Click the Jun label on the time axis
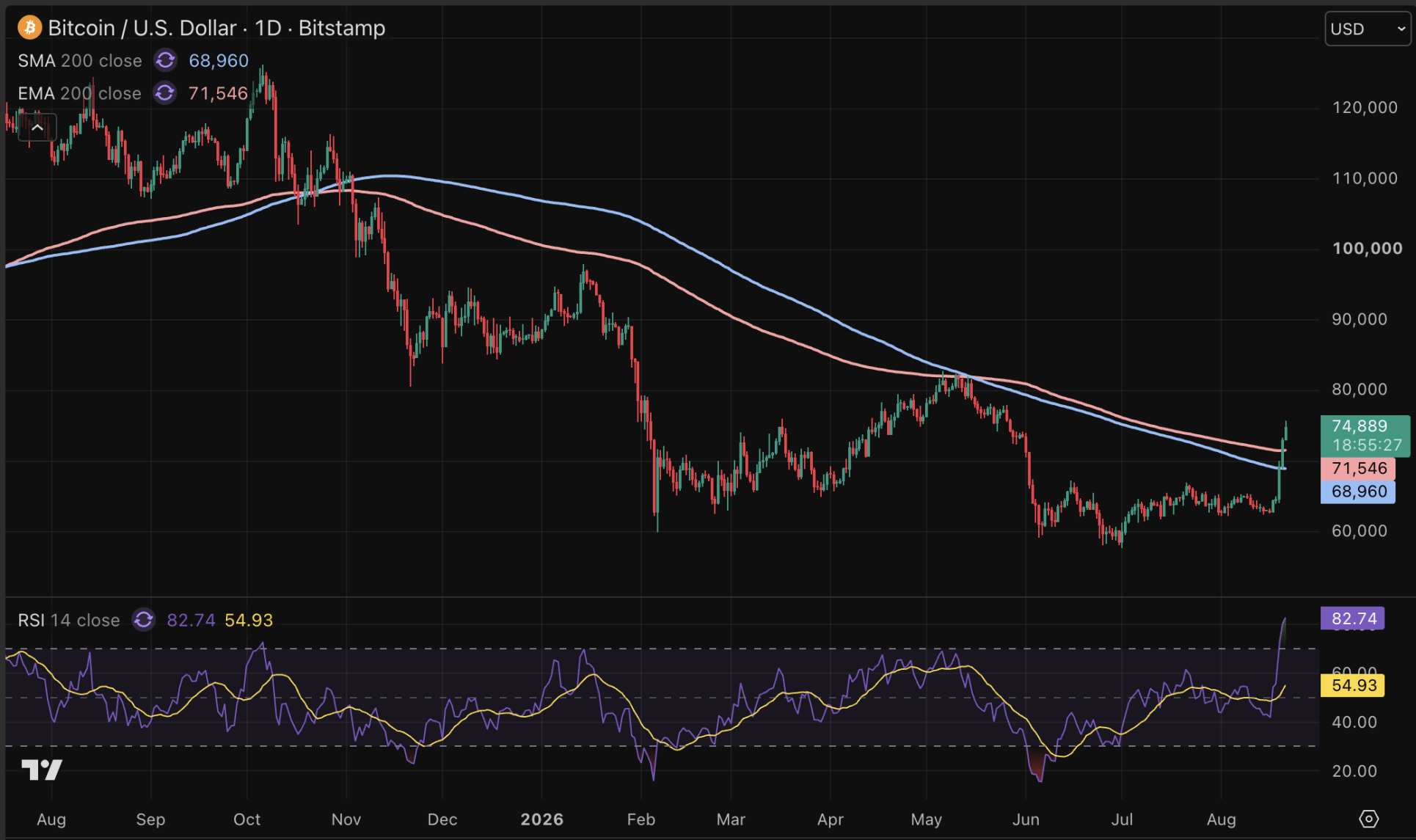The image size is (1416, 840). tap(1026, 819)
